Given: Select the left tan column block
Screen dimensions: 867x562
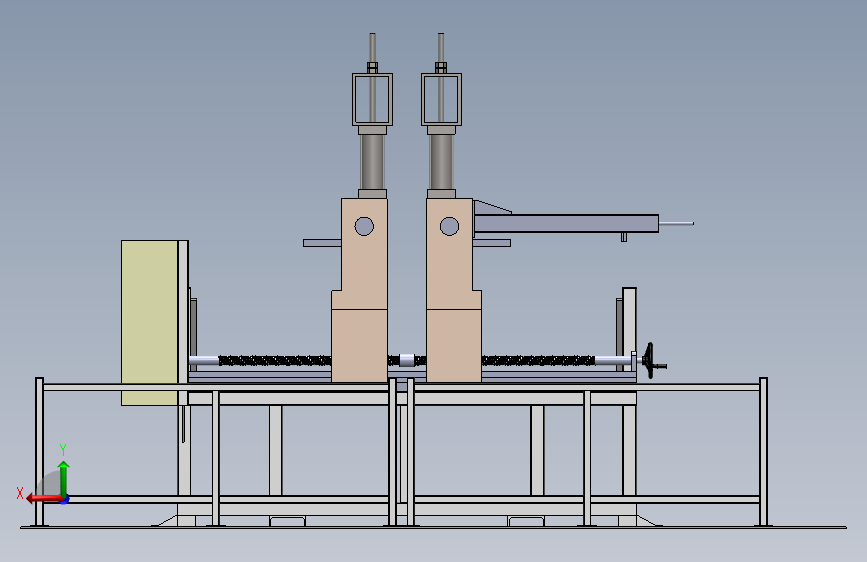Looking at the screenshot, I should tap(360, 290).
